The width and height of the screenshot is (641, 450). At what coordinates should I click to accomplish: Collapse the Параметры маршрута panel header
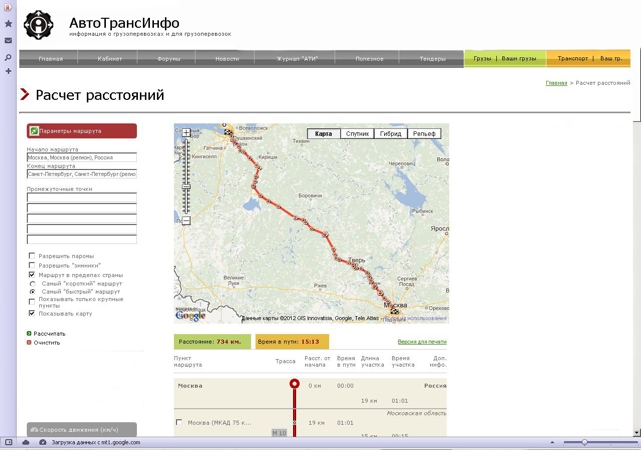[82, 131]
